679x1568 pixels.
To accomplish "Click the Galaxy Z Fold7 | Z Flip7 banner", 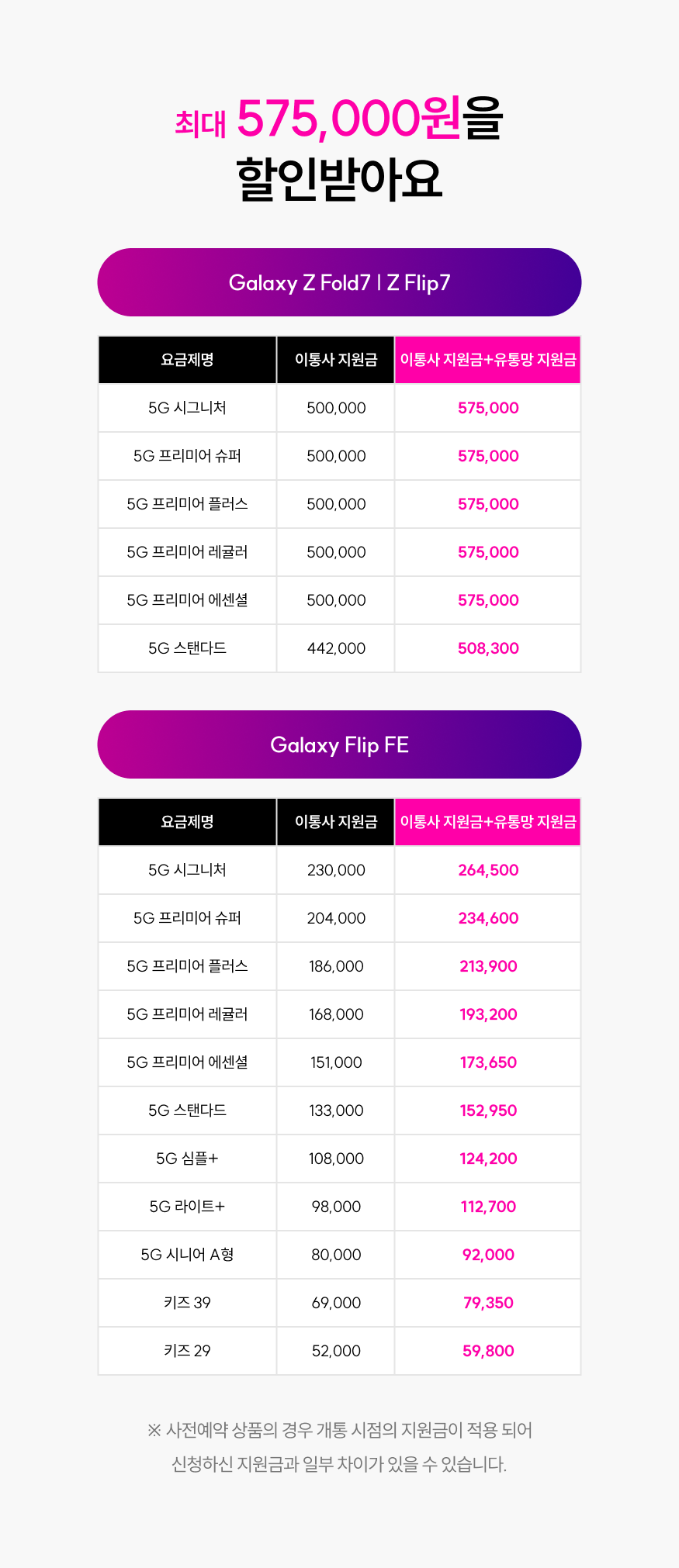I will [339, 282].
